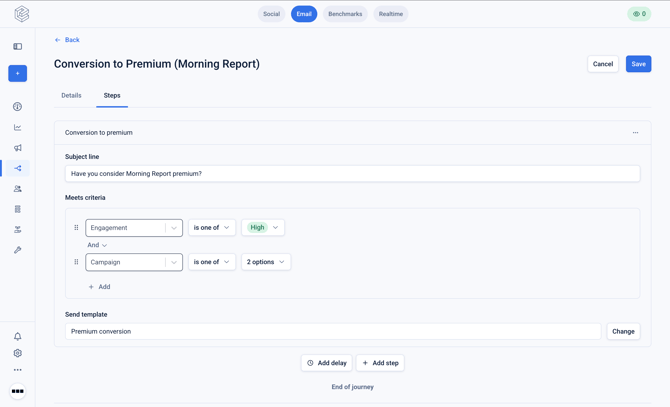Add a new criteria row

point(99,287)
